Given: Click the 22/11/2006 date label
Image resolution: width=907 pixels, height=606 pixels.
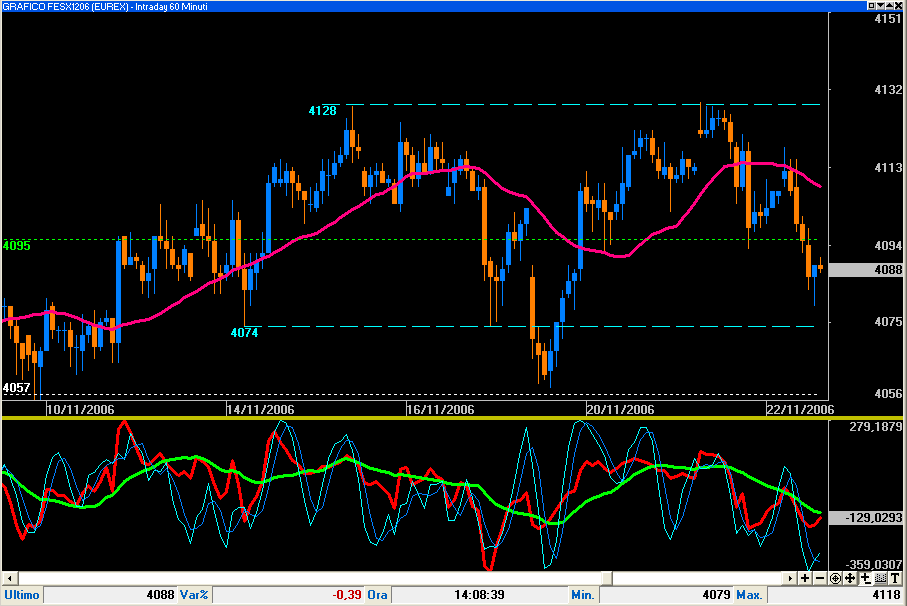Looking at the screenshot, I should 800,409.
